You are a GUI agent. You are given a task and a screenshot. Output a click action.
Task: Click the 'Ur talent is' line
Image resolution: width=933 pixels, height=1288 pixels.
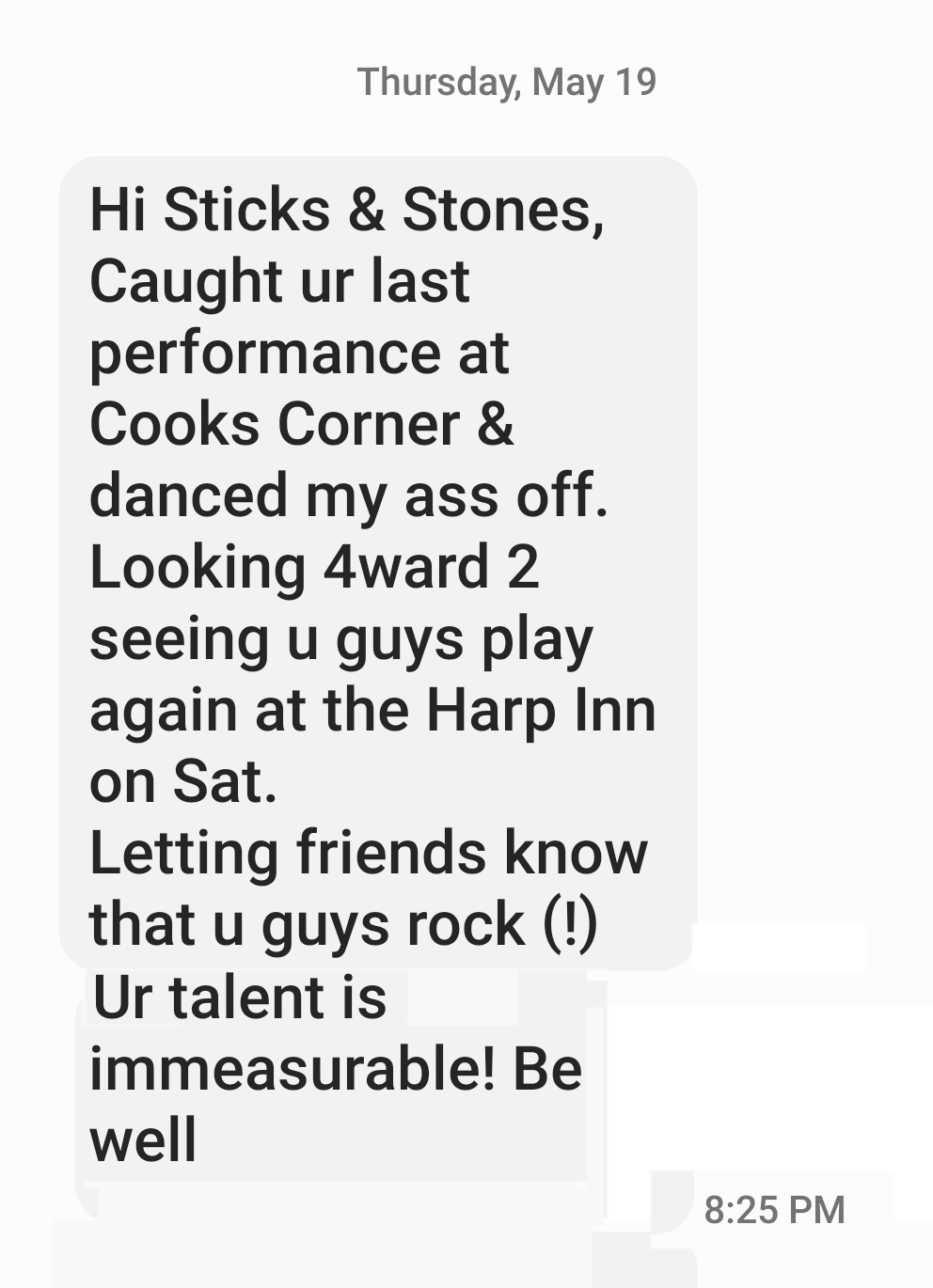click(240, 997)
